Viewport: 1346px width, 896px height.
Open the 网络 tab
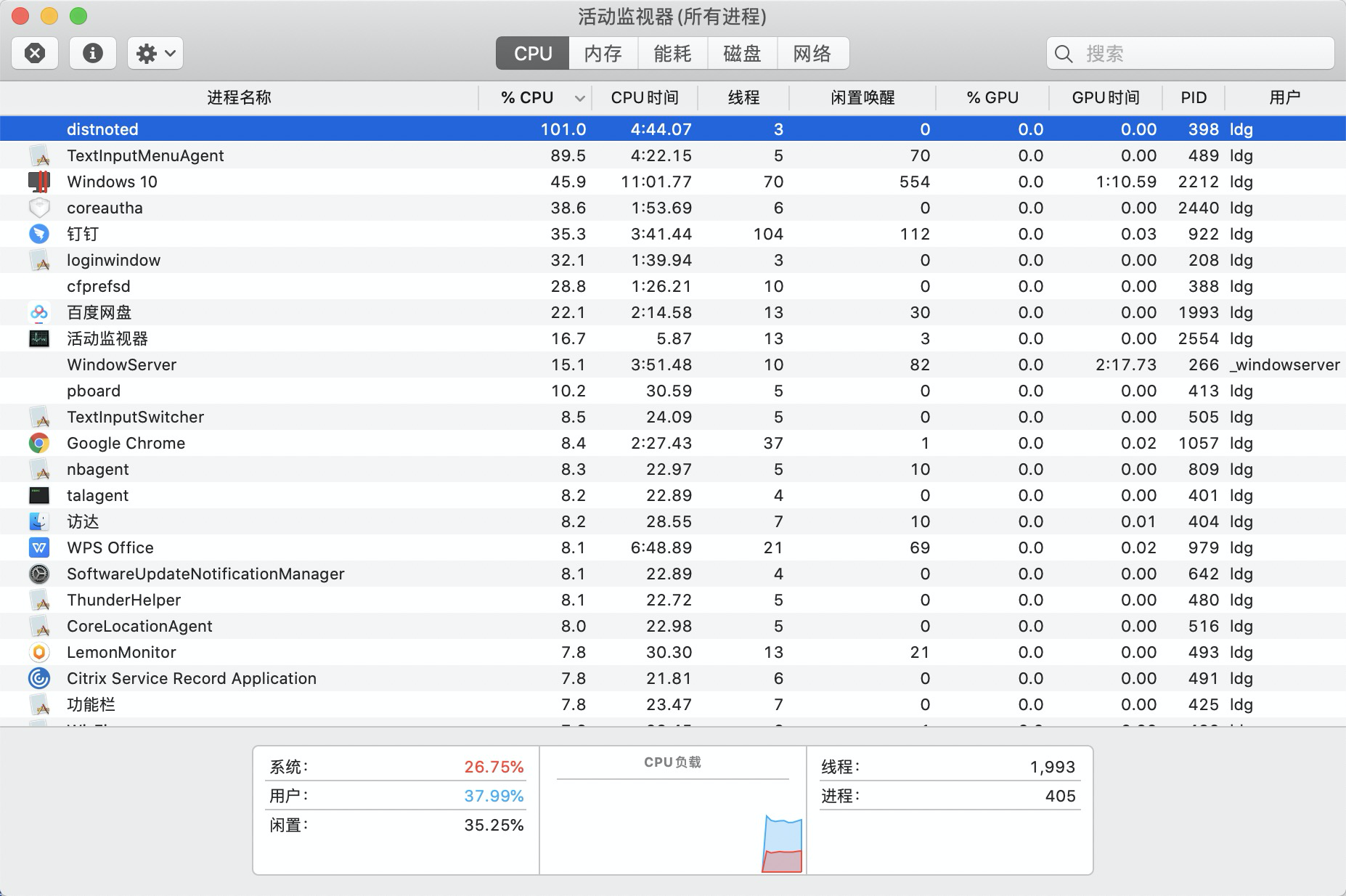[812, 54]
